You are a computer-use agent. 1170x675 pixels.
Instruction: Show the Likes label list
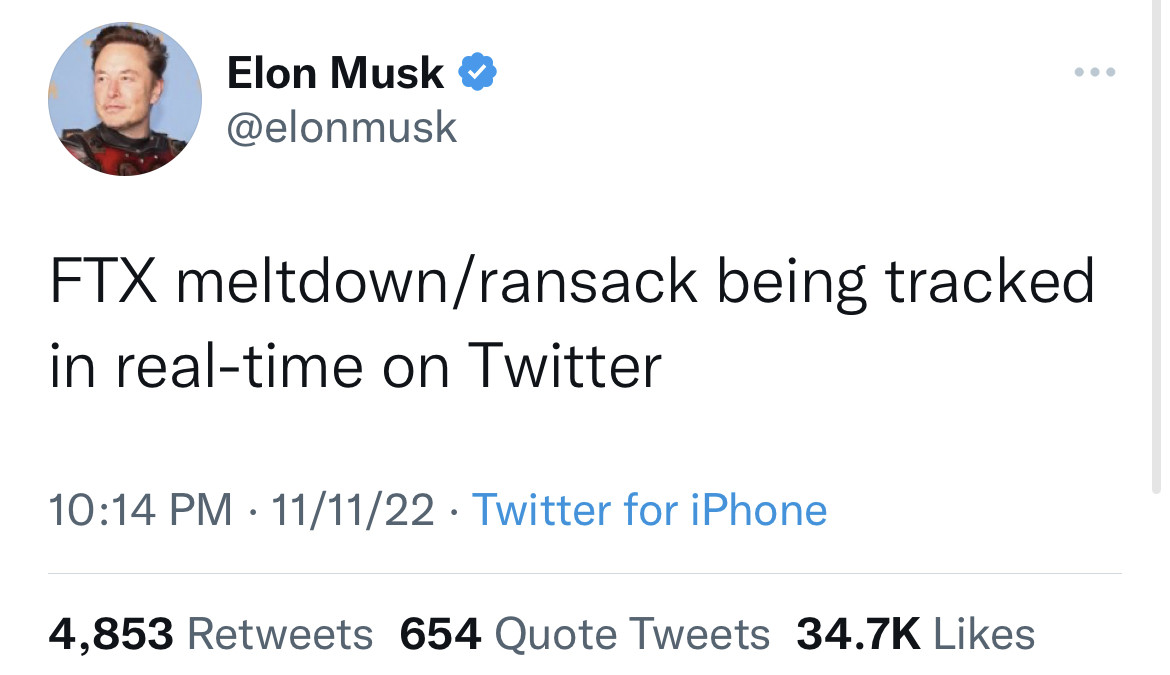click(984, 634)
